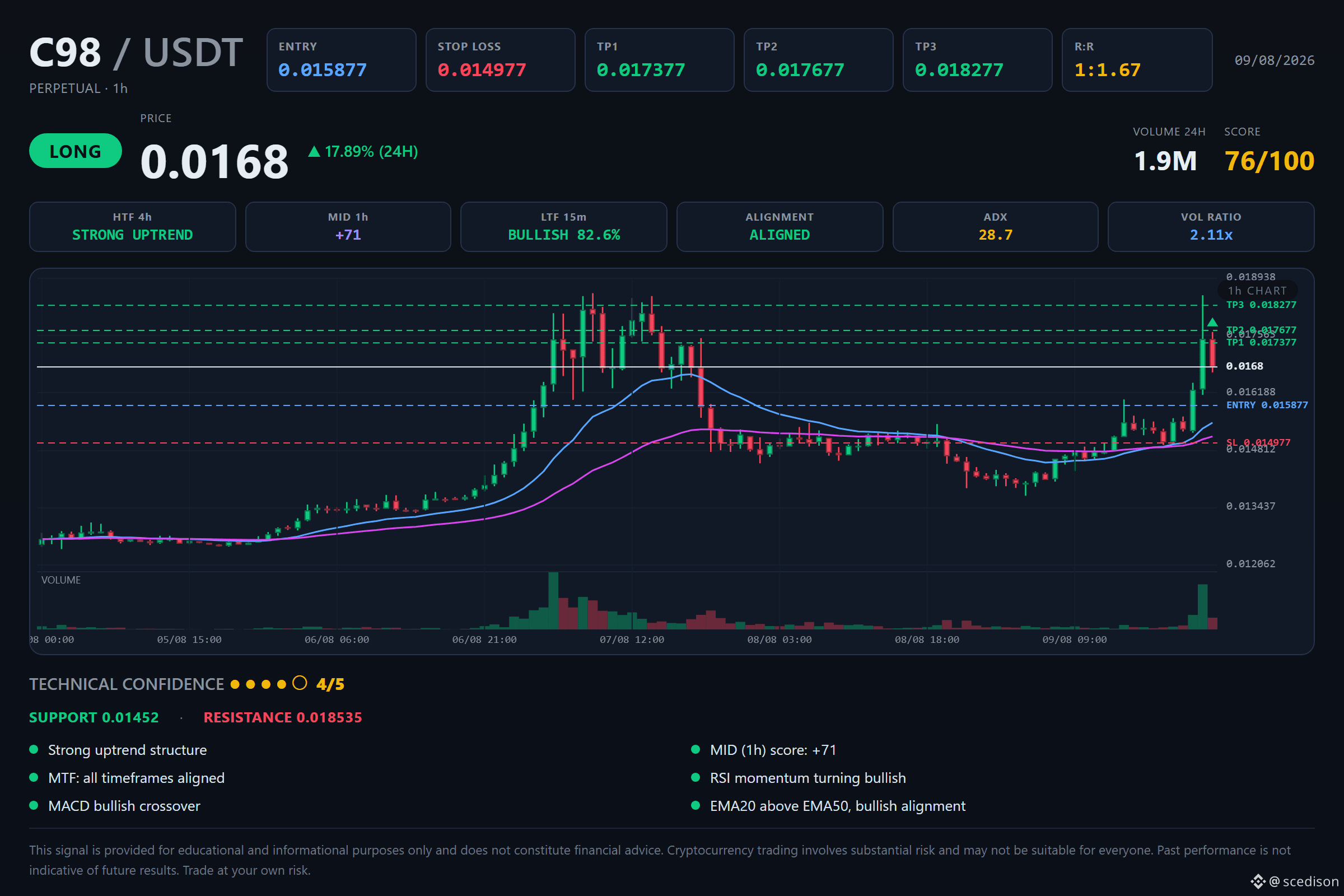Click the "PERPETUAL · 1h" subtitle
Image resolution: width=1344 pixels, height=896 pixels.
[x=78, y=88]
